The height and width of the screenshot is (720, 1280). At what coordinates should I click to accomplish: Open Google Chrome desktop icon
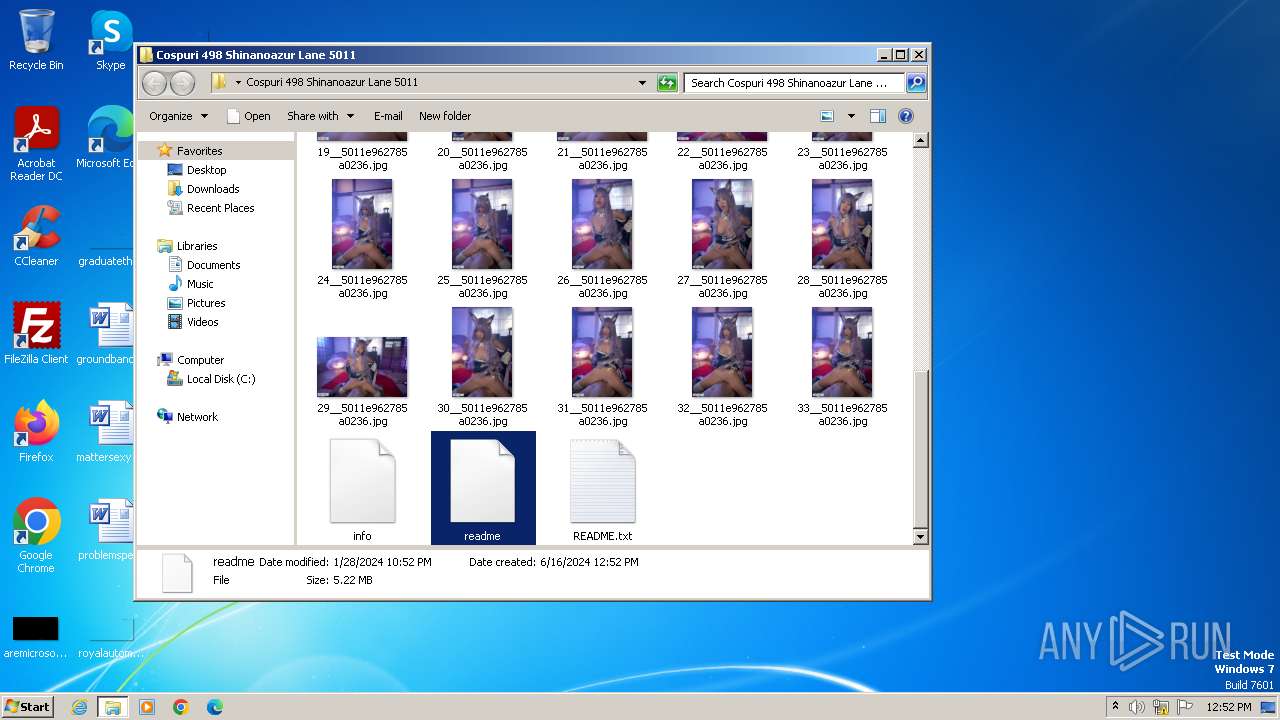click(x=36, y=536)
